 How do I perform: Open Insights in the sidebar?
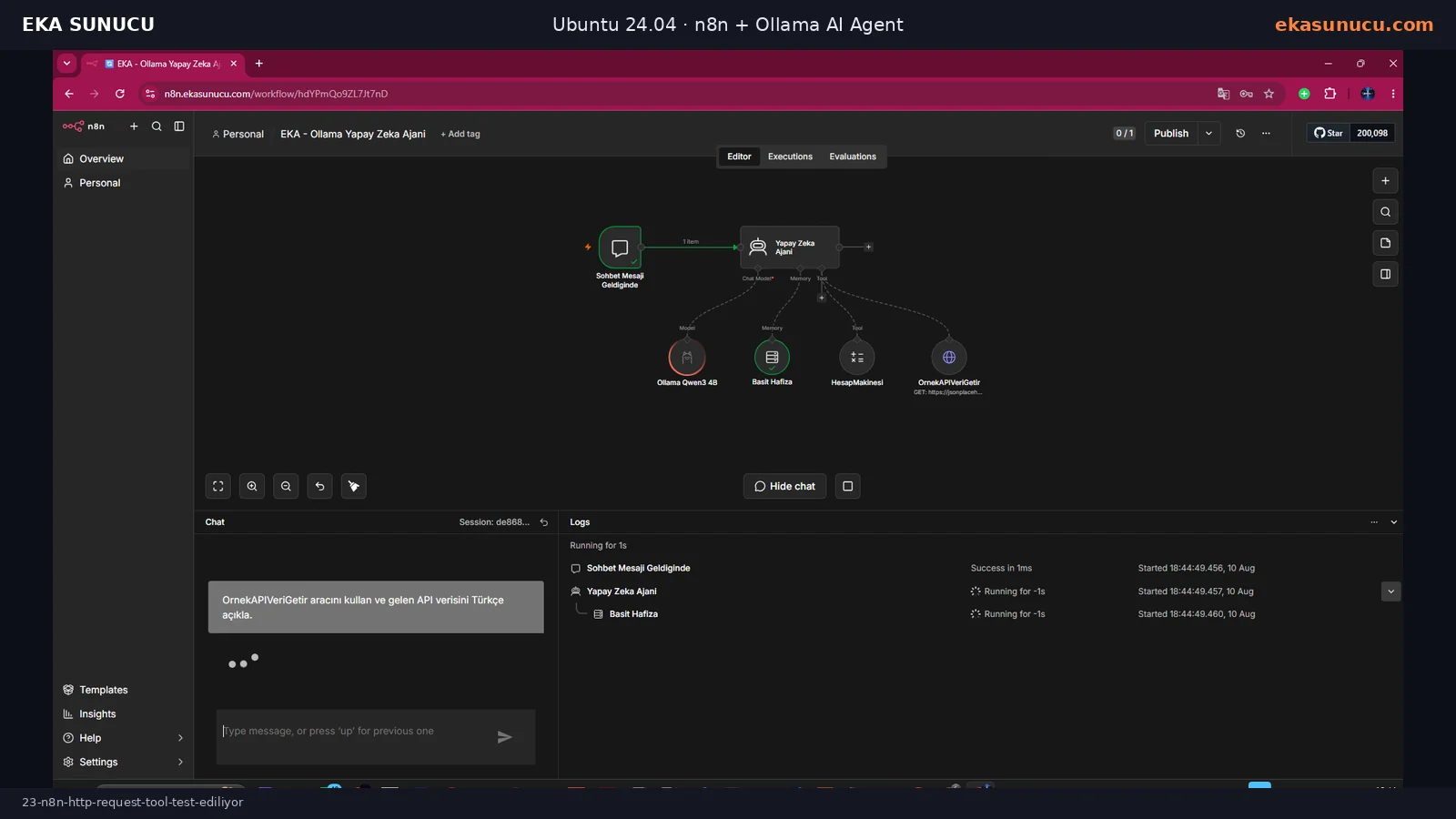[123, 714]
